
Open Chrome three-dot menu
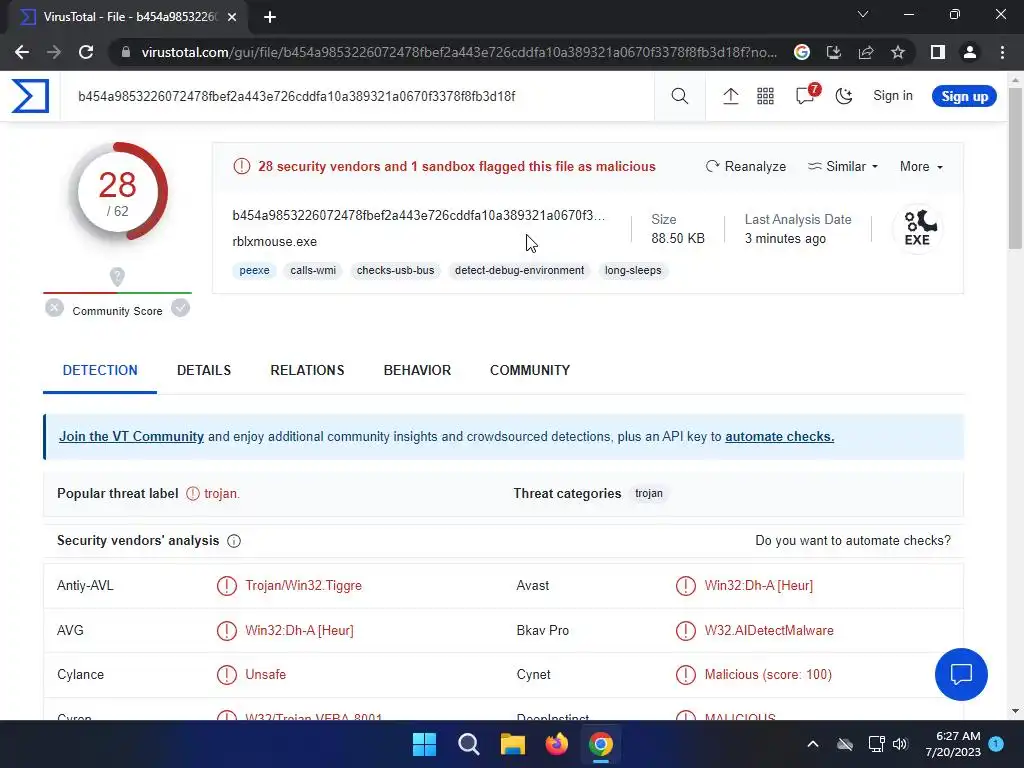click(1002, 52)
